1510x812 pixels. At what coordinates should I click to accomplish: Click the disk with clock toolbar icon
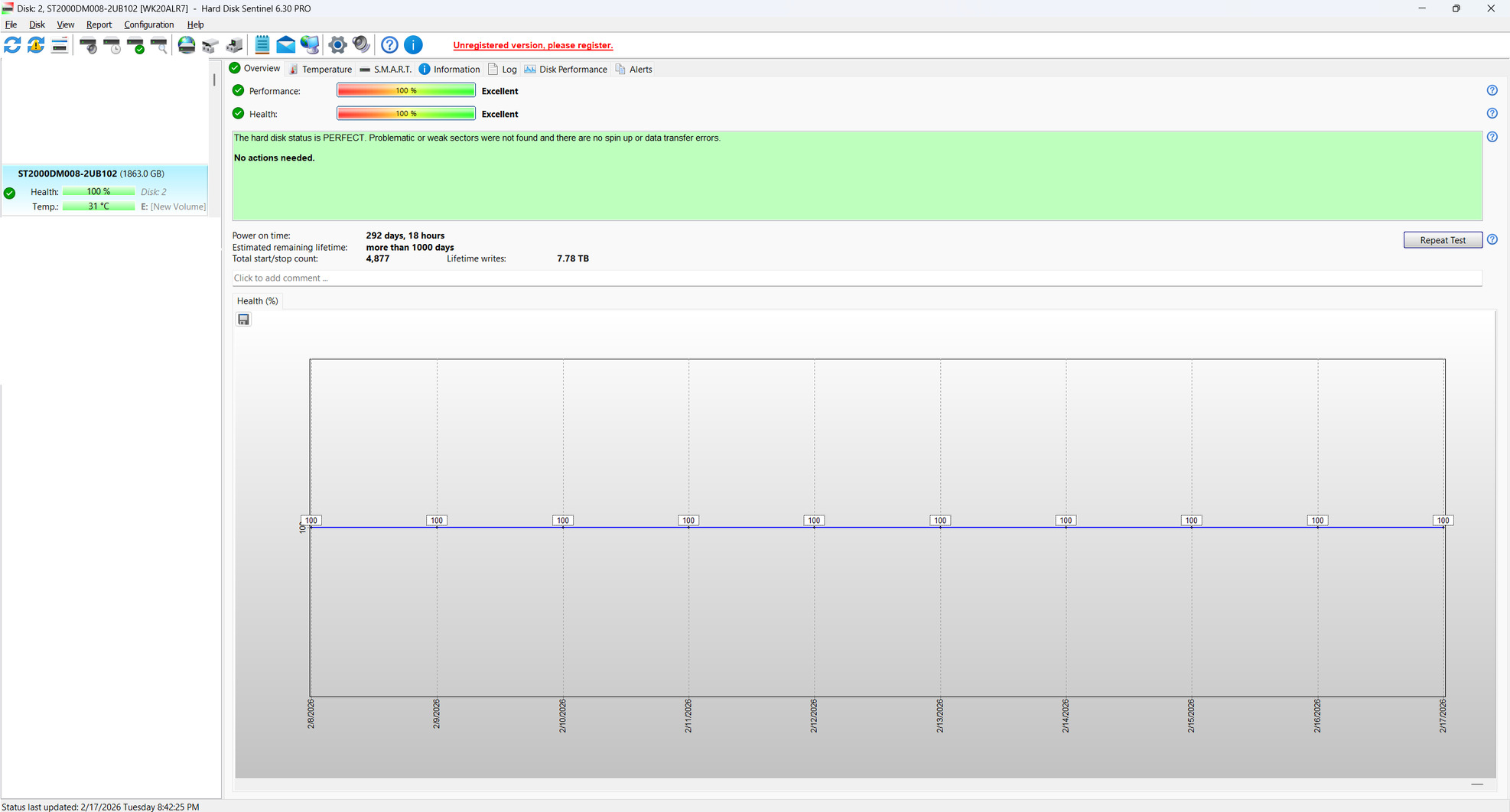point(112,45)
